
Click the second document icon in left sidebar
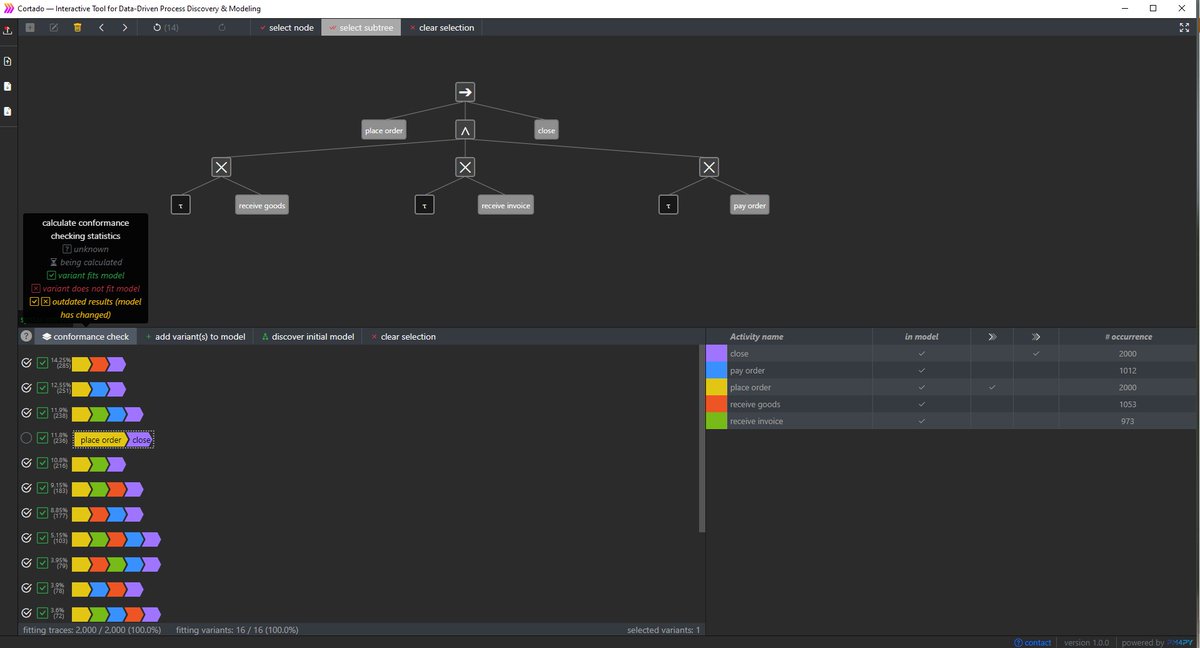point(7,87)
